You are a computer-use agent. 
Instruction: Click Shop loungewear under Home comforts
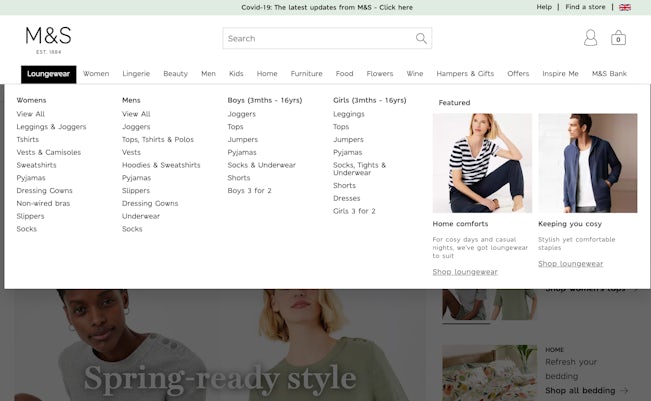coord(465,272)
